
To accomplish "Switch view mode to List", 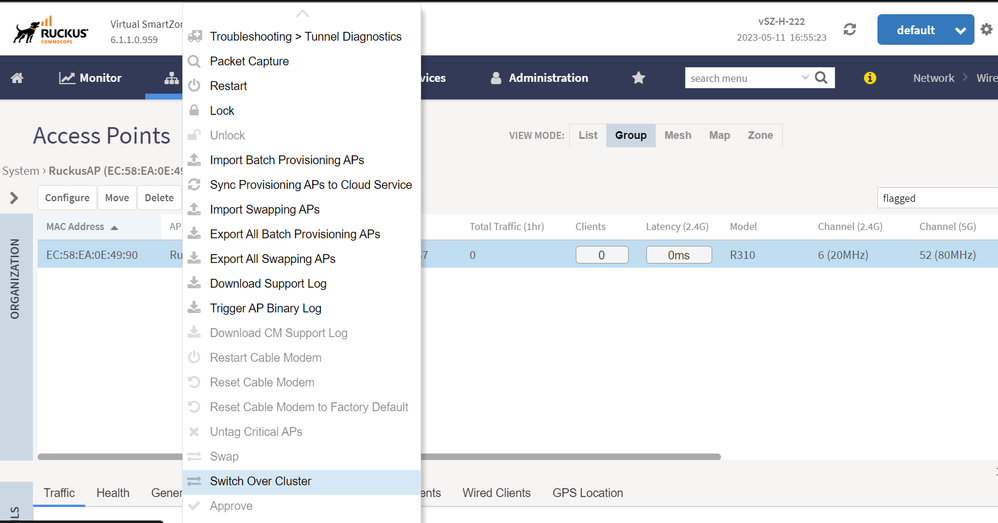I will (588, 135).
